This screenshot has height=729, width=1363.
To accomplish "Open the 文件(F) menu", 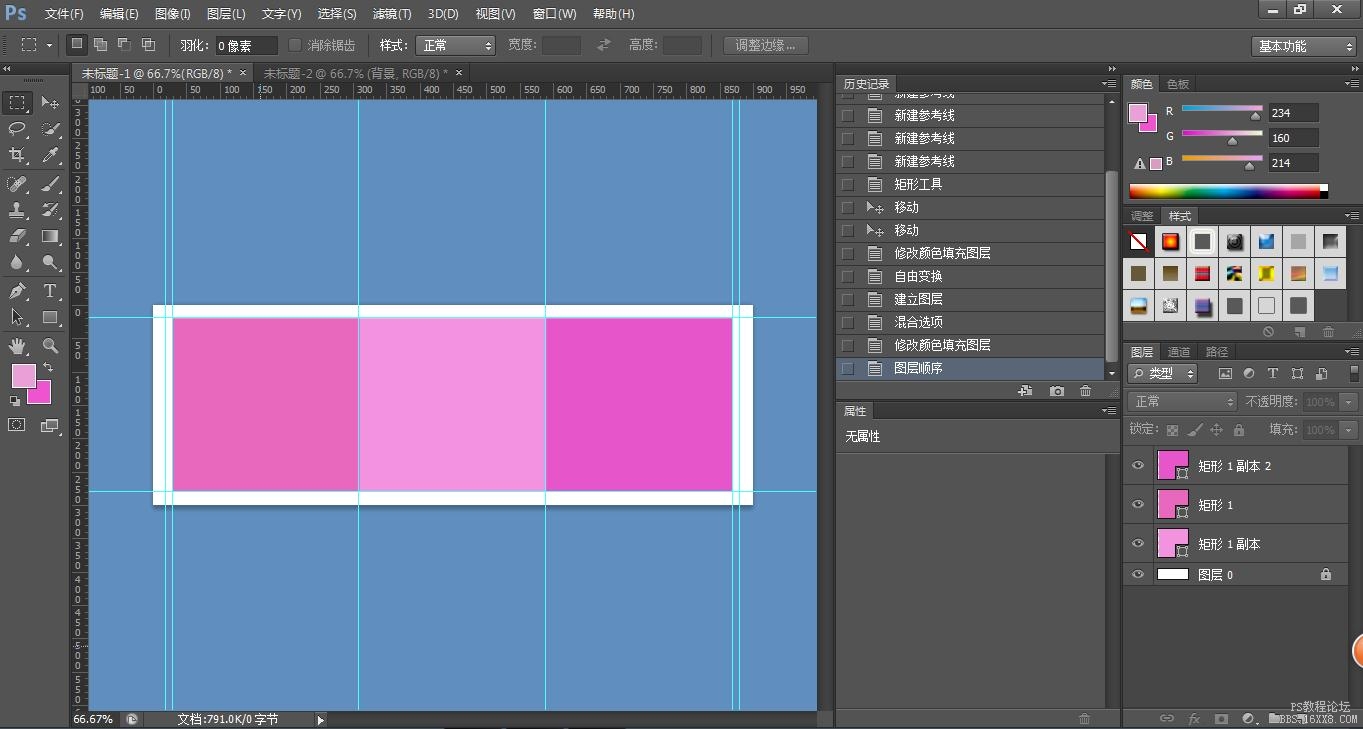I will tap(64, 14).
